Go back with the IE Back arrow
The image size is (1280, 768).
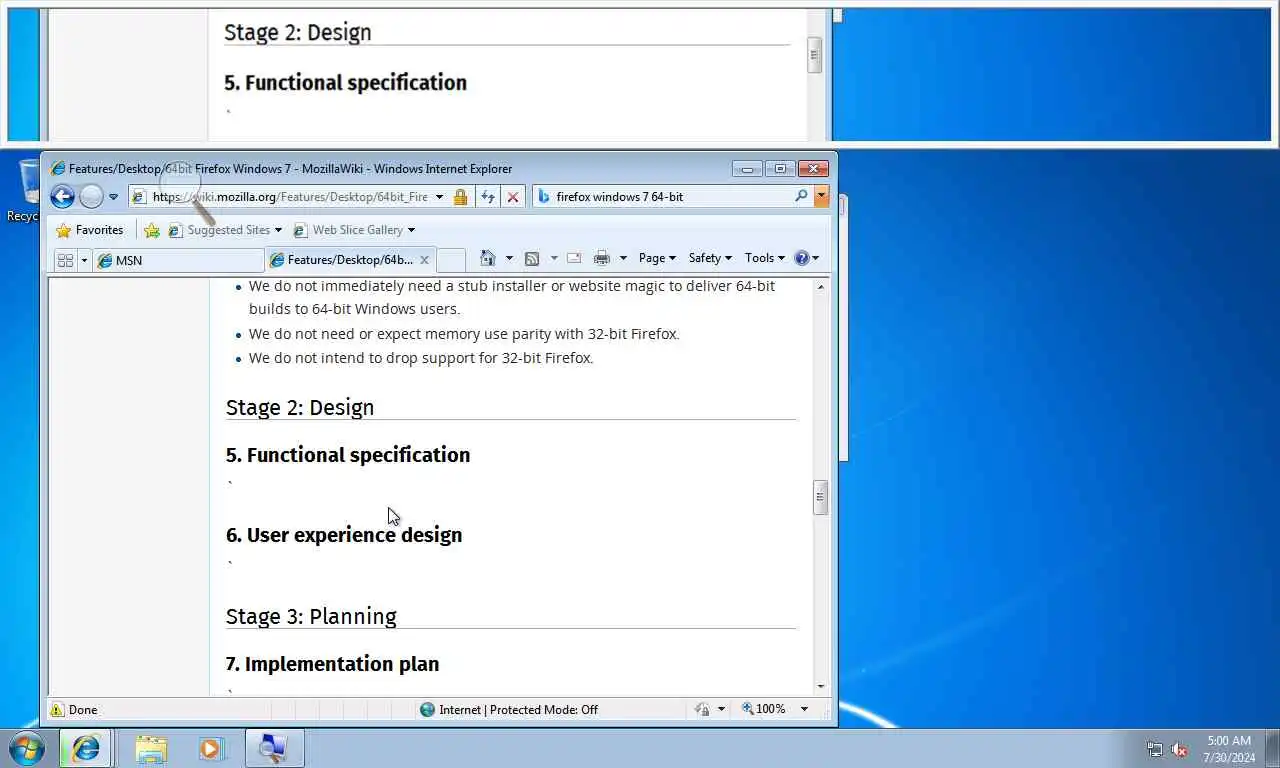62,197
